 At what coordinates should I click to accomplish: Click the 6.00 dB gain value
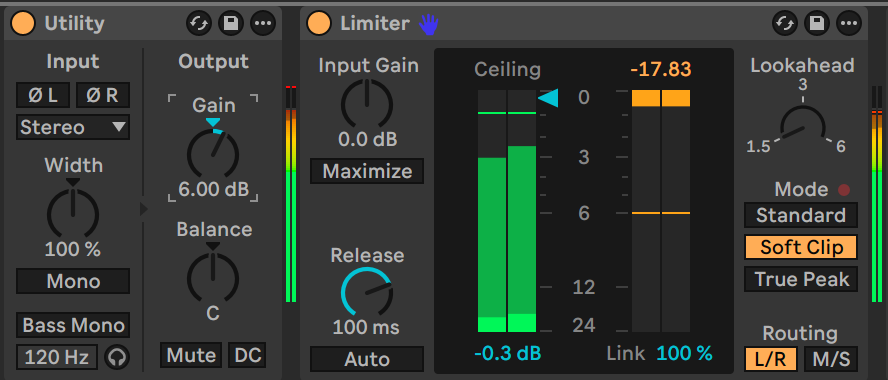click(214, 190)
